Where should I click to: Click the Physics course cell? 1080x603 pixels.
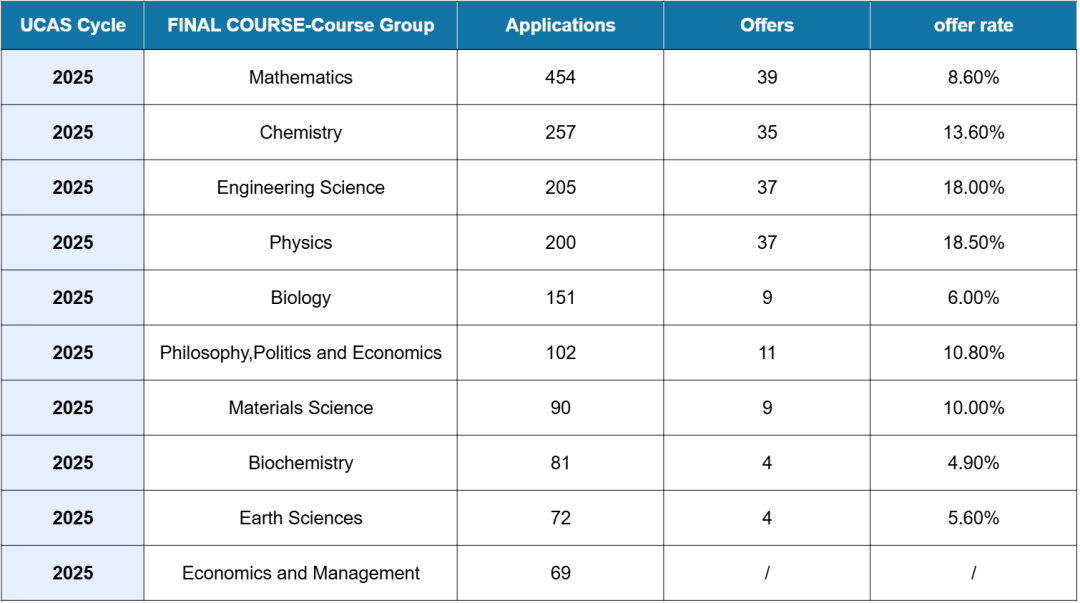pos(301,242)
